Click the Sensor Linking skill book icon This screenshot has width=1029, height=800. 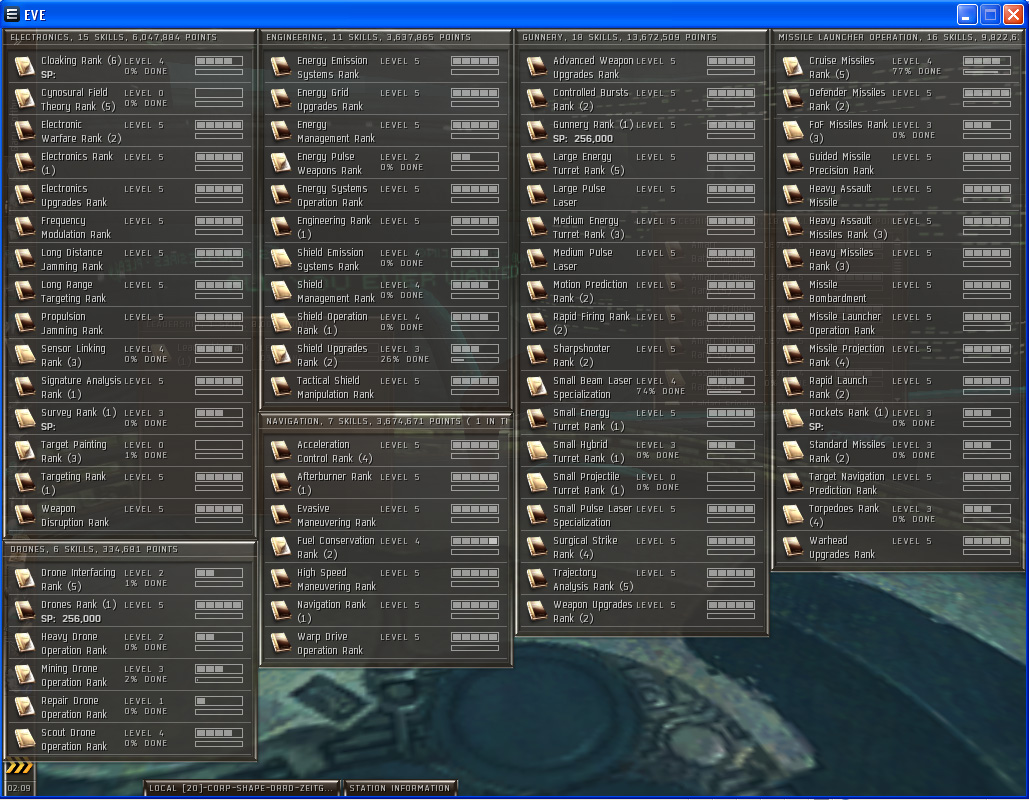pyautogui.click(x=24, y=354)
